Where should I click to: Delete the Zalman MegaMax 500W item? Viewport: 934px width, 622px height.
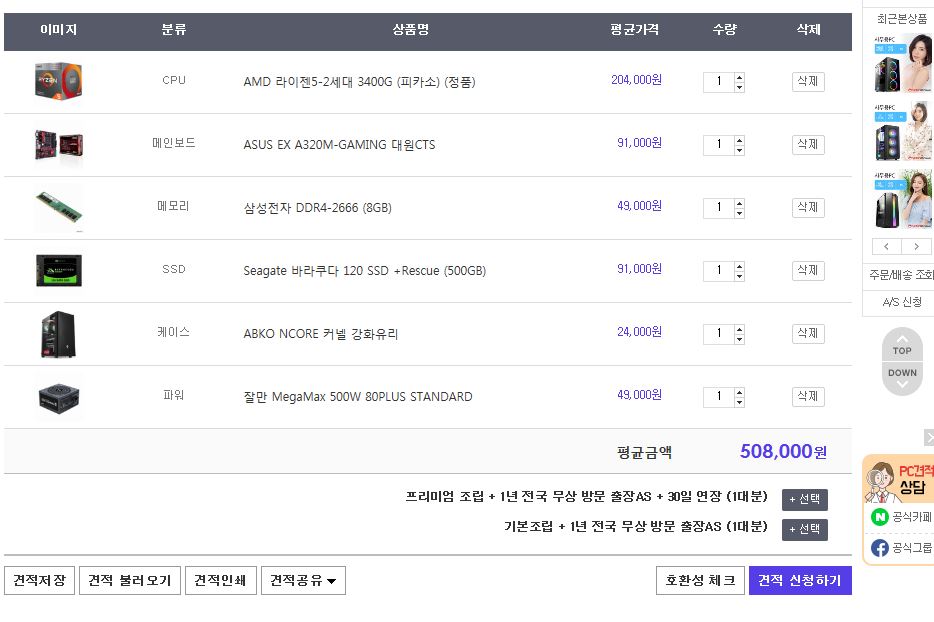pyautogui.click(x=808, y=397)
